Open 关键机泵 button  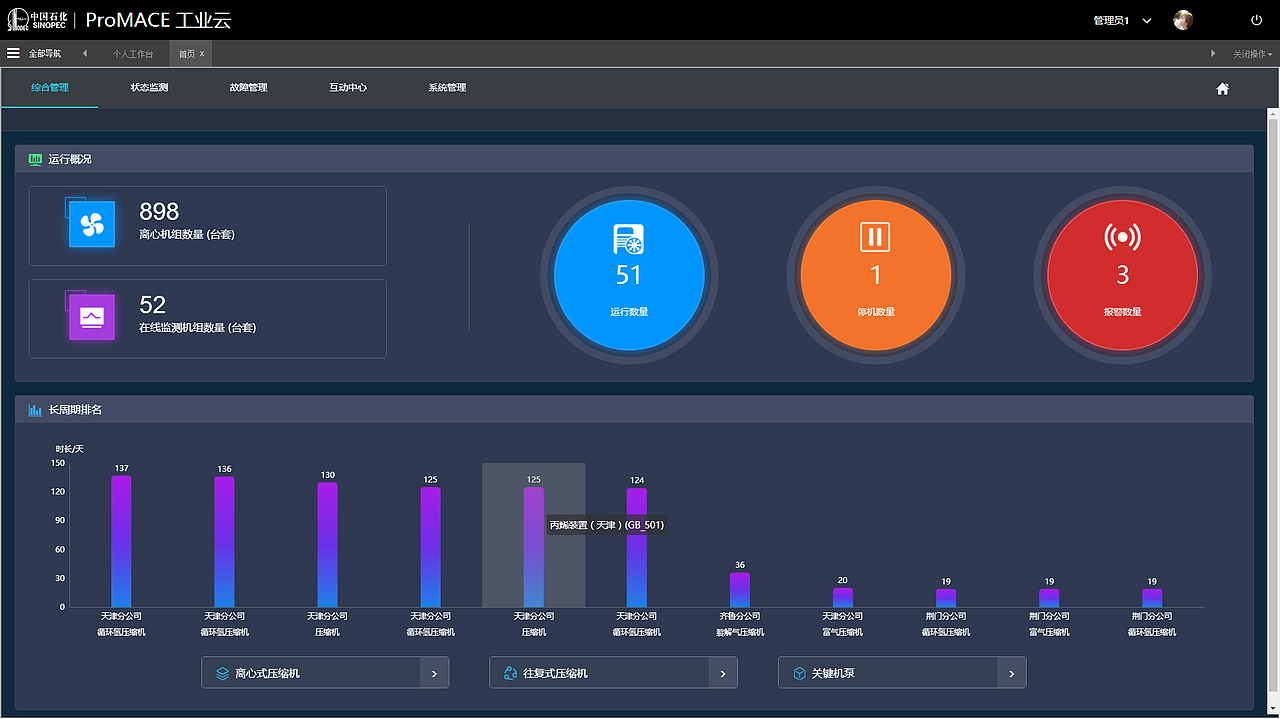pos(902,673)
